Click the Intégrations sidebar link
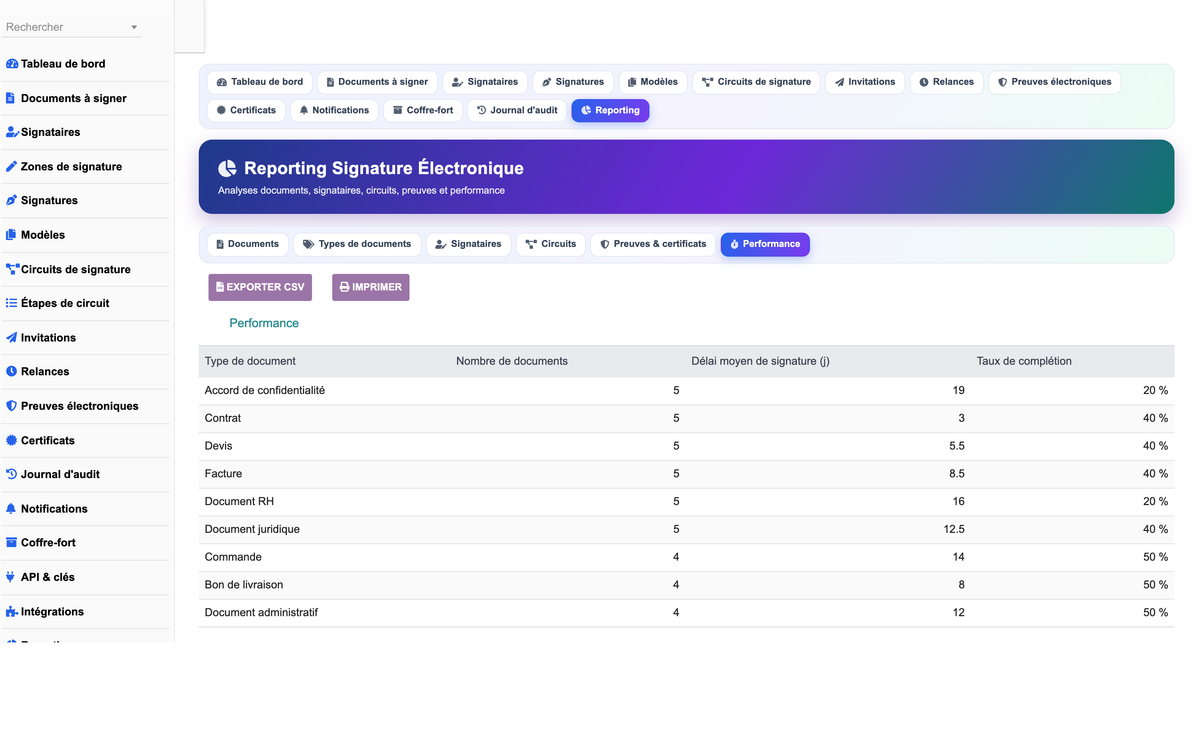Screen dimensions: 1200x743 52,612
